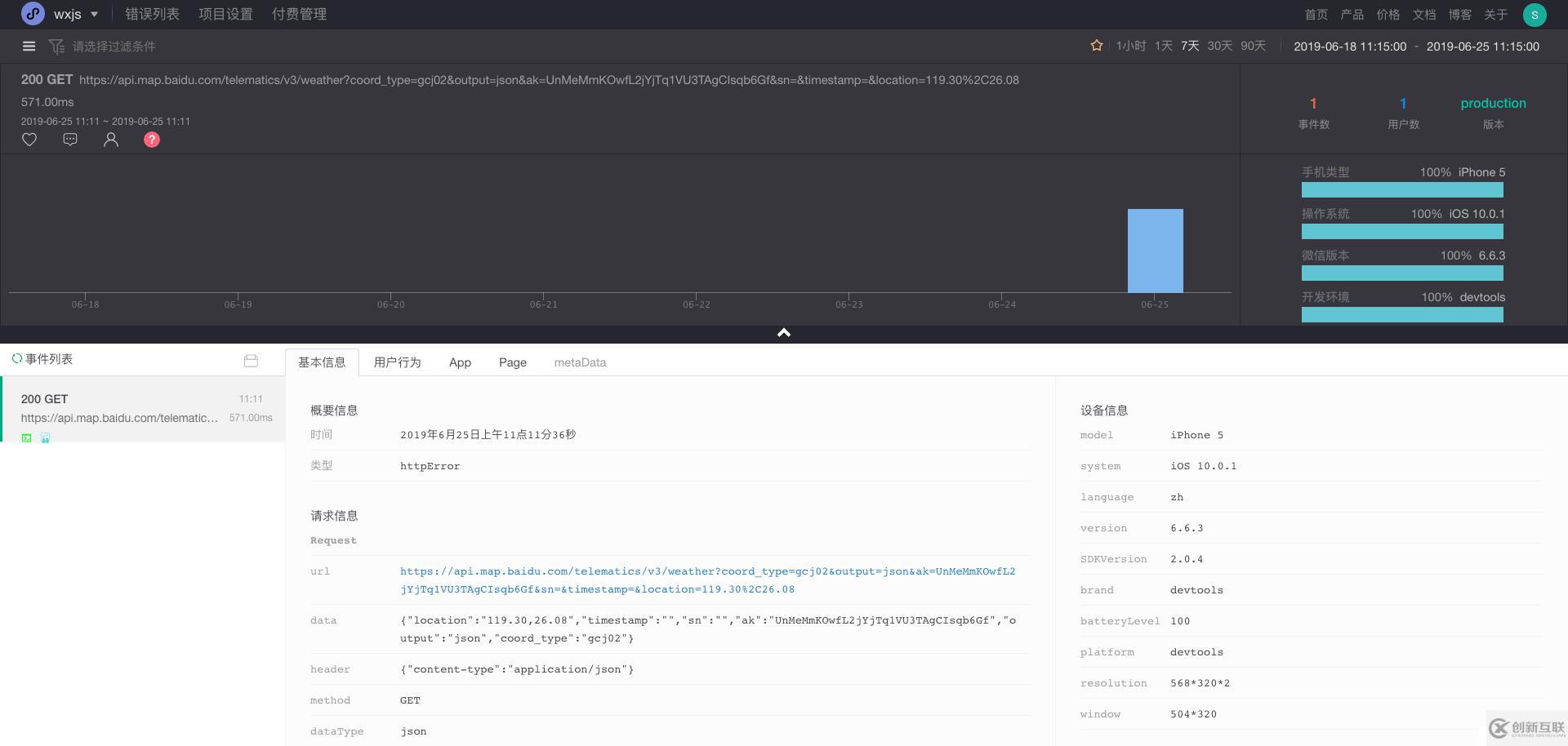Open the App tab
The width and height of the screenshot is (1568, 746).
point(460,362)
